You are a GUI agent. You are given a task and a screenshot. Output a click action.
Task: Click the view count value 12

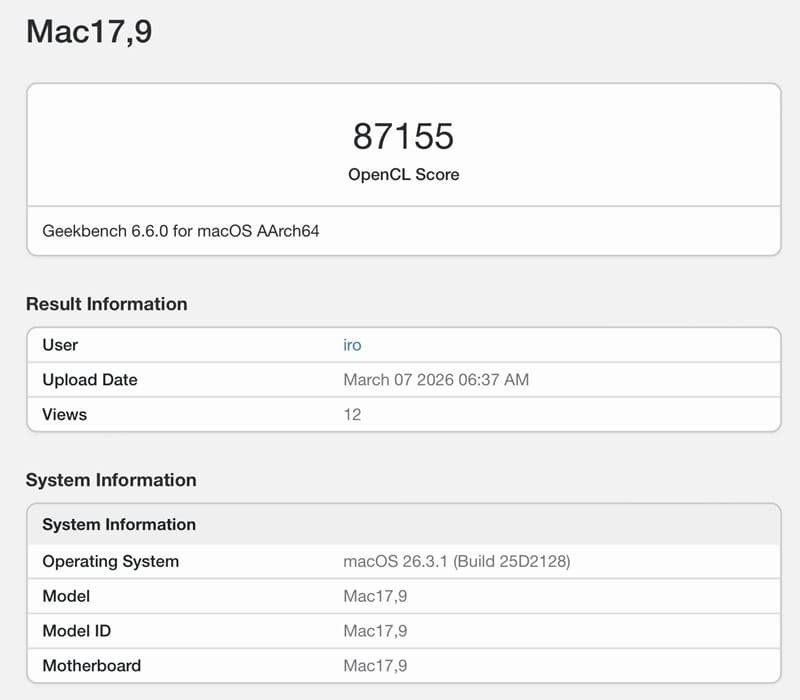click(x=352, y=414)
